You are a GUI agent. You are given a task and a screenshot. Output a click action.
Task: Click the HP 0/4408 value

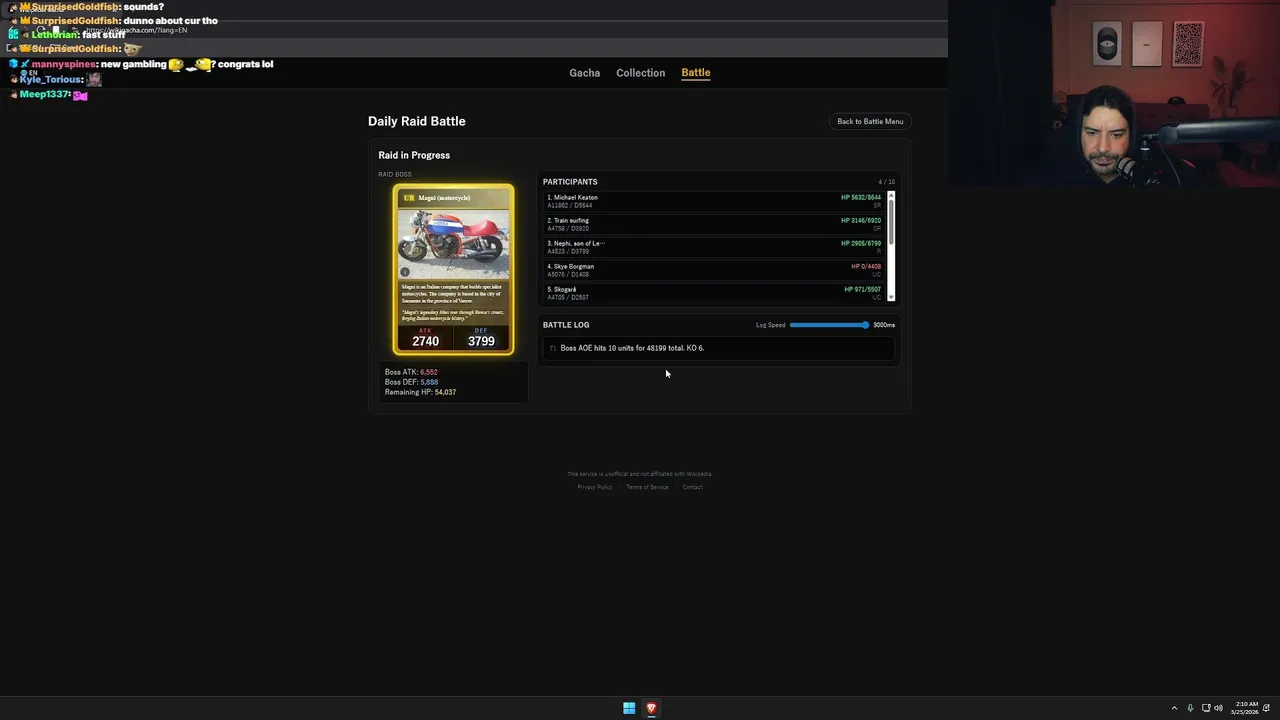[866, 267]
